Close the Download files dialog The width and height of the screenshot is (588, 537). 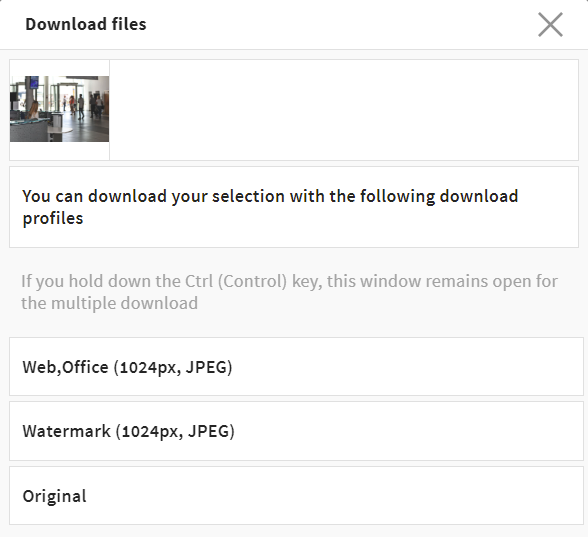[550, 24]
